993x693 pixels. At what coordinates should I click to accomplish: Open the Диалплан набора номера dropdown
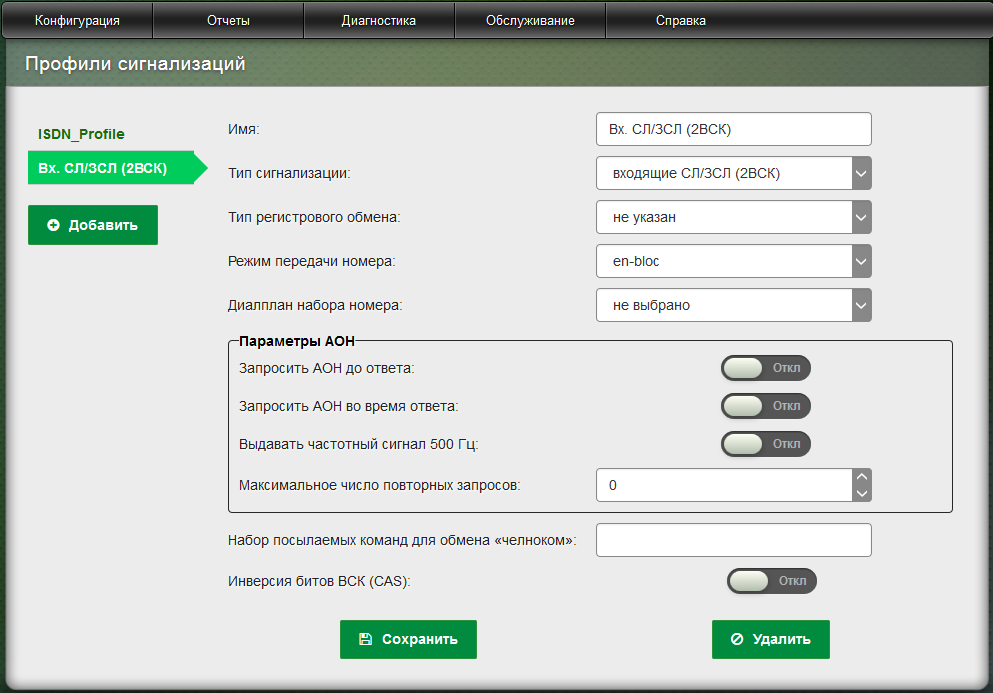tap(733, 305)
